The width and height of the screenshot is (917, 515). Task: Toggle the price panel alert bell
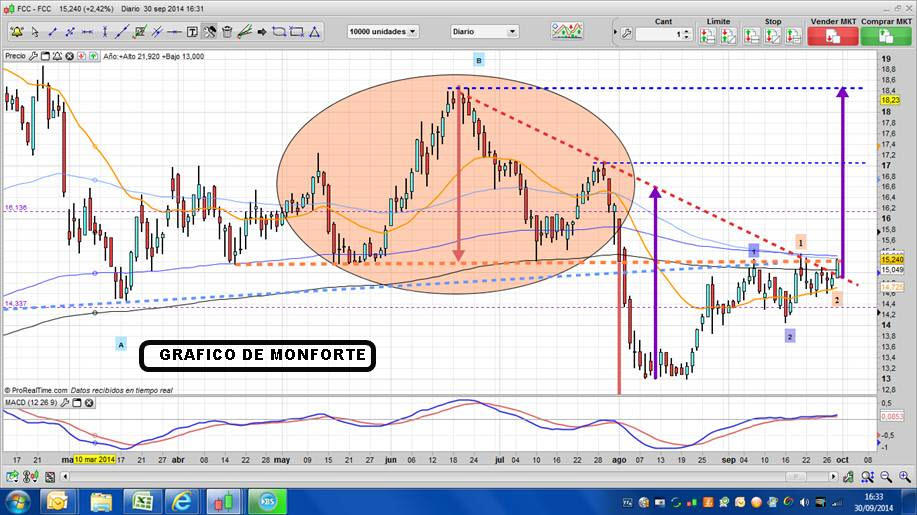60,57
